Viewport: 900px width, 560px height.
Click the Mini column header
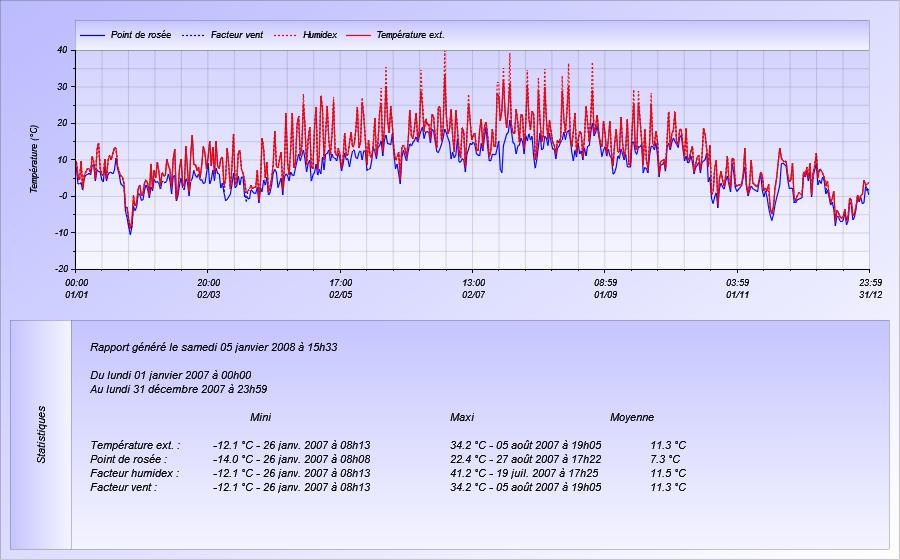(261, 417)
